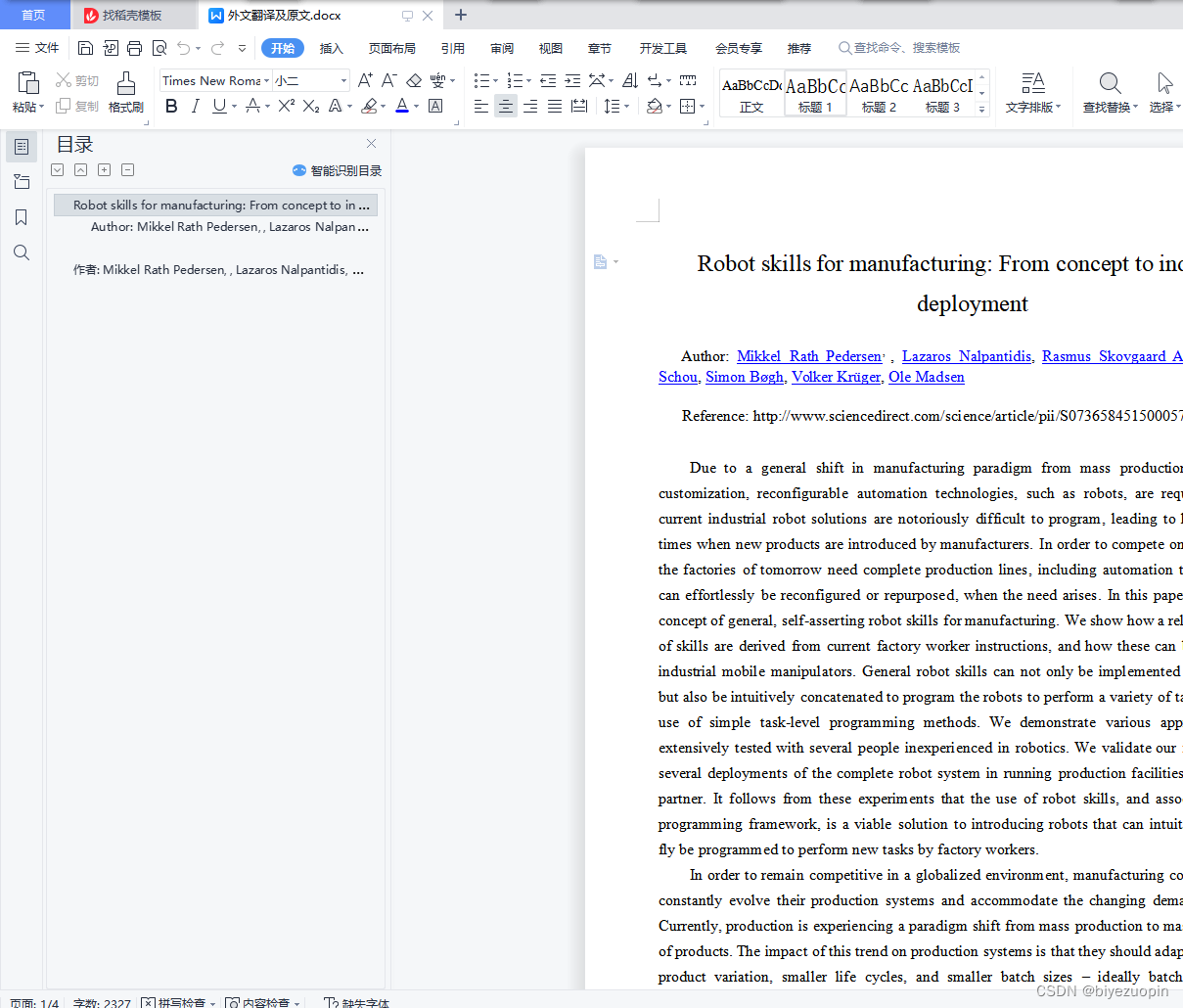This screenshot has height=1008, width=1183.
Task: Switch to the 引用 References tab
Action: point(453,48)
